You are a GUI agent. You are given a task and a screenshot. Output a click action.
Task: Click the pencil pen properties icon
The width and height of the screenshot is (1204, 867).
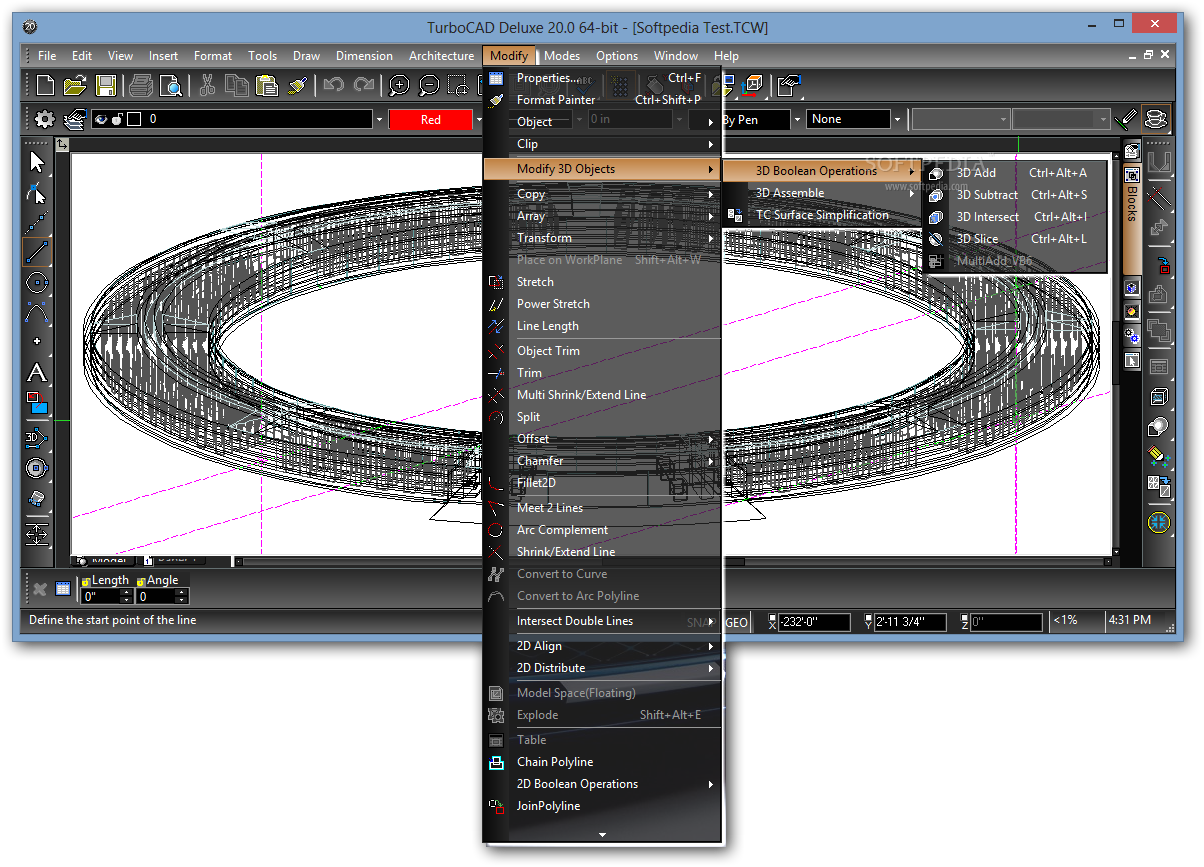(x=1128, y=119)
